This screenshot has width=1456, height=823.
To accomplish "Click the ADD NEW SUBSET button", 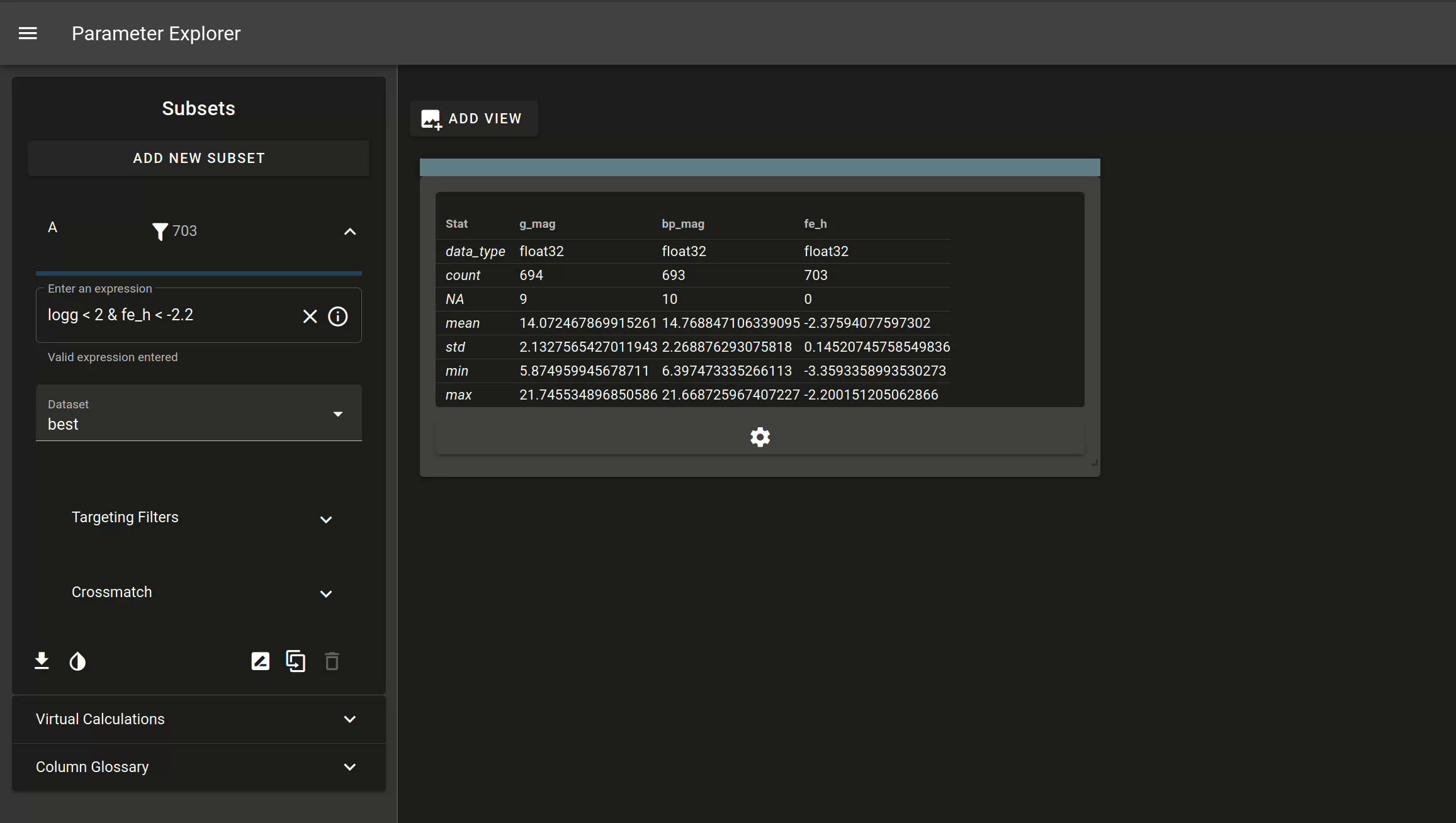I will pos(199,159).
